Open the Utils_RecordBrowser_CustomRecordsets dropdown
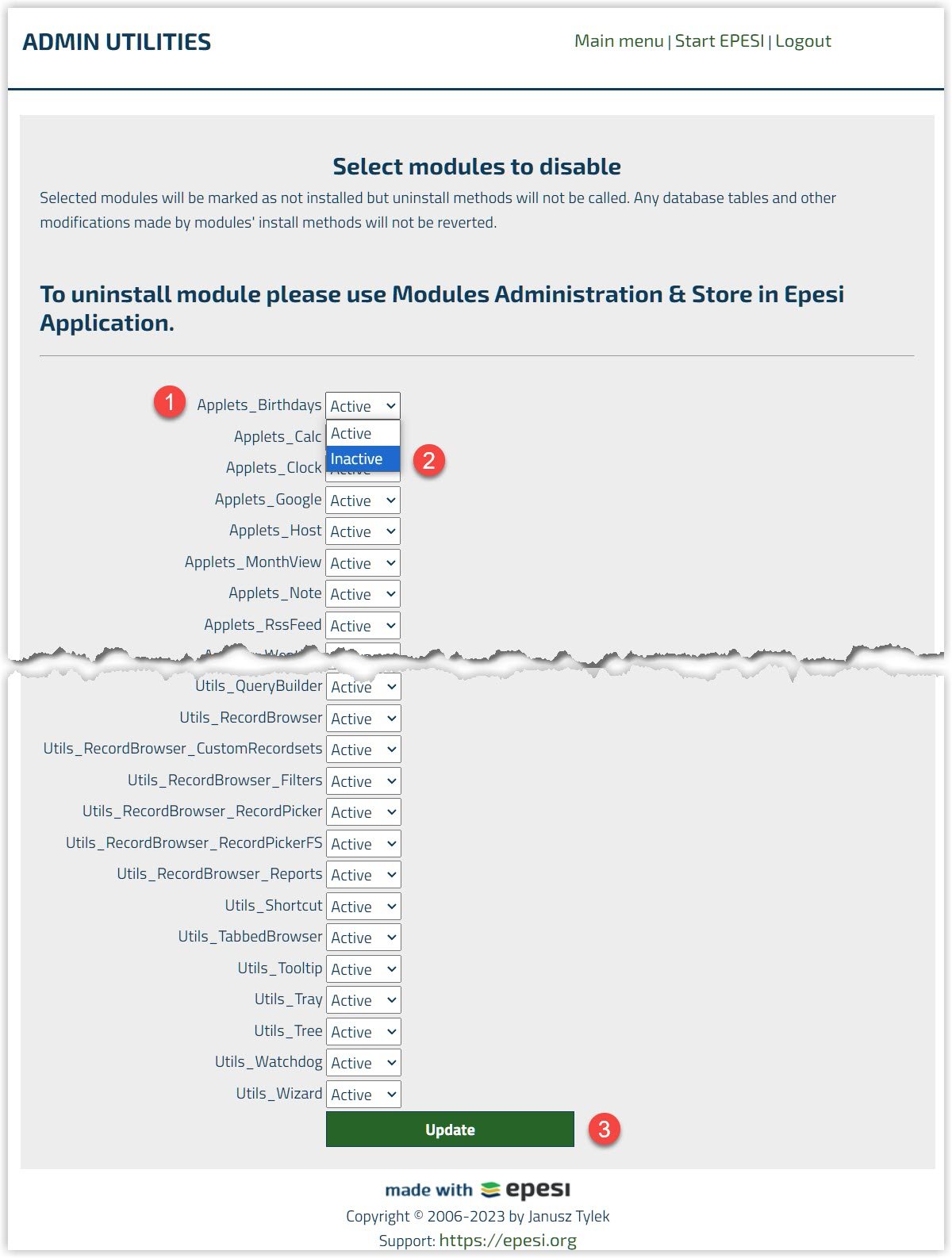This screenshot has height=1258, width=952. pyautogui.click(x=363, y=750)
